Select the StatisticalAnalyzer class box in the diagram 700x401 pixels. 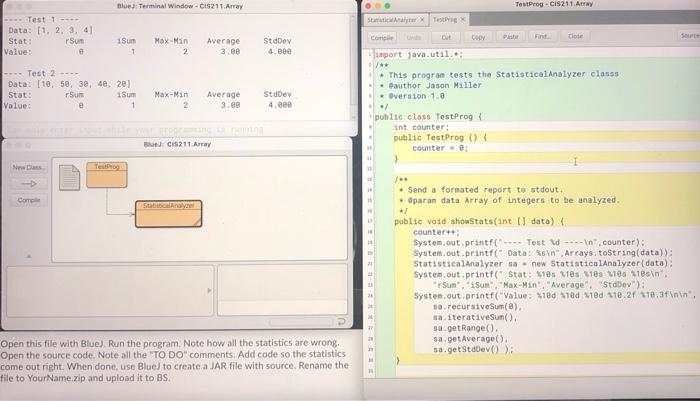click(x=168, y=214)
